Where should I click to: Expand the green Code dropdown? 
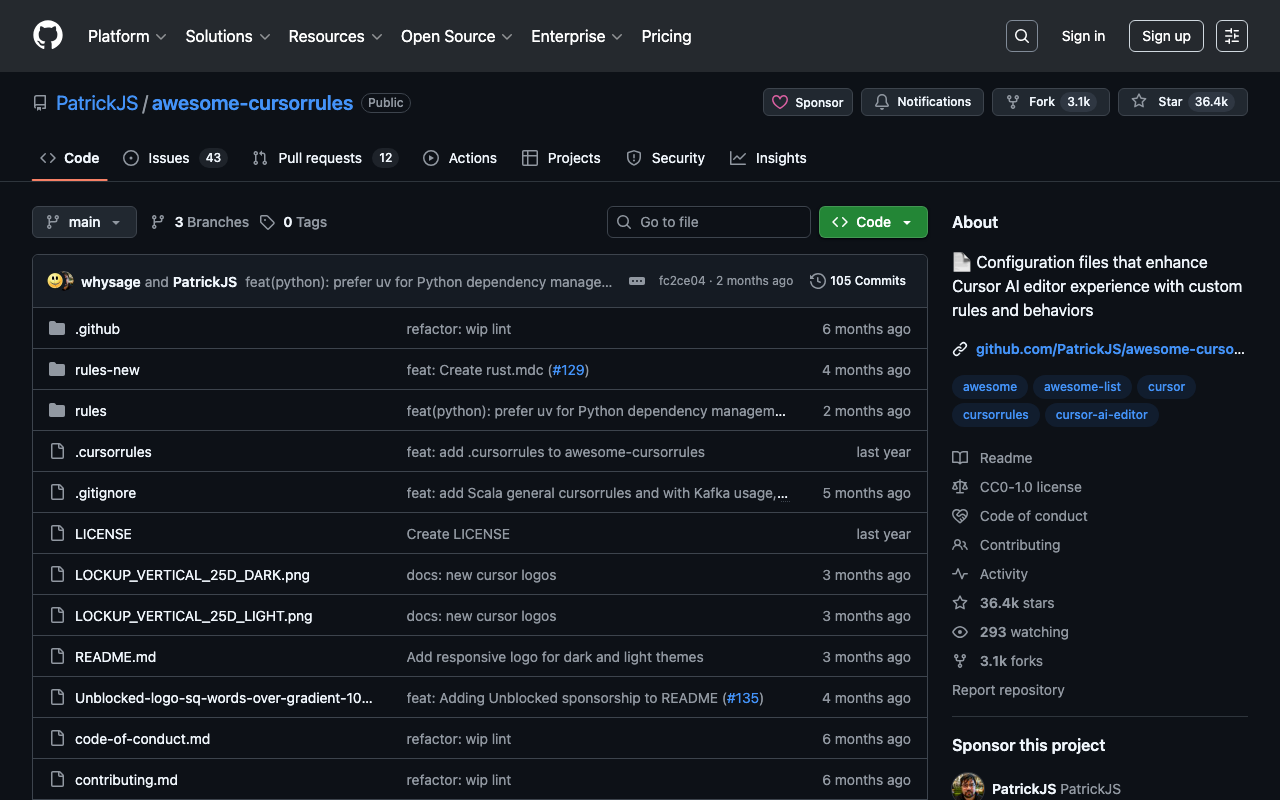[x=872, y=222]
